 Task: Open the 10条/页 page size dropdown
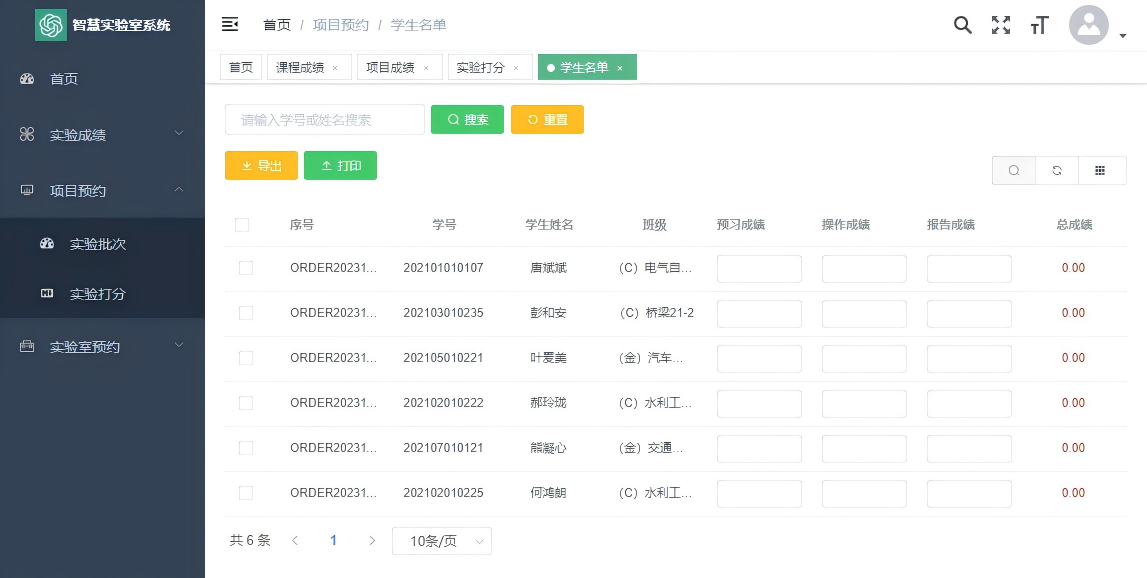[x=442, y=540]
